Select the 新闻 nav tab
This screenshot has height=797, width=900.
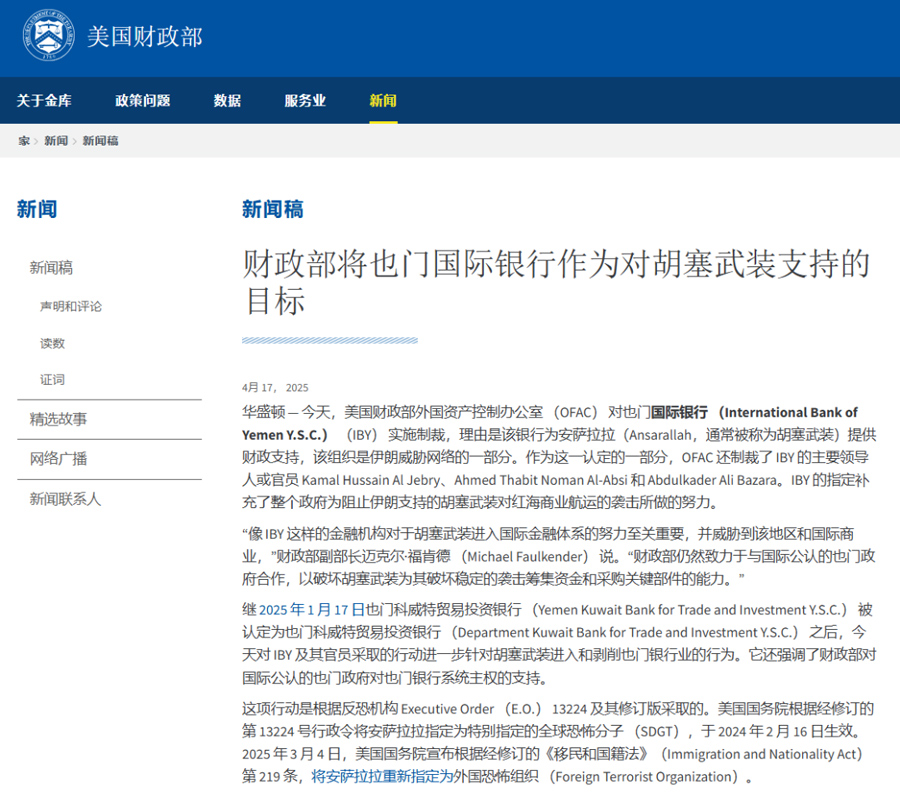(383, 101)
